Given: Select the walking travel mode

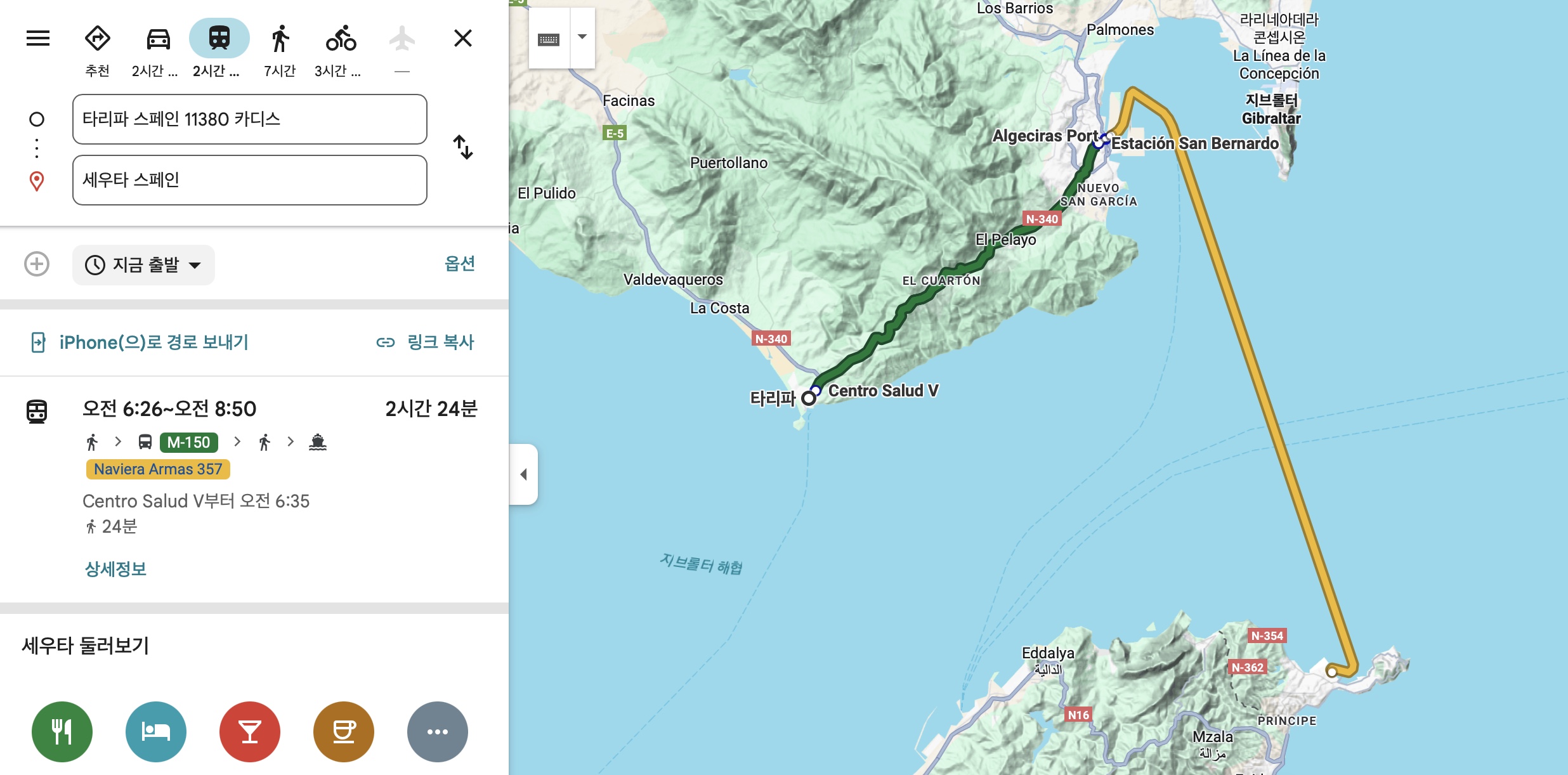Looking at the screenshot, I should [280, 39].
